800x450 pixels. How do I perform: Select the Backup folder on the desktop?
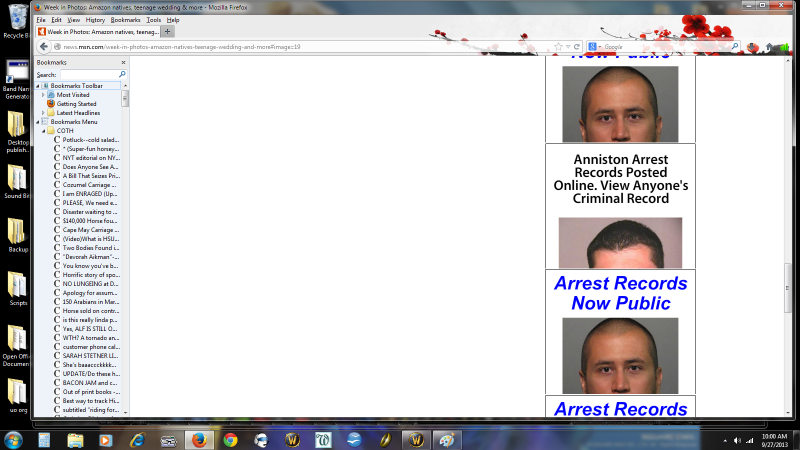tap(17, 235)
